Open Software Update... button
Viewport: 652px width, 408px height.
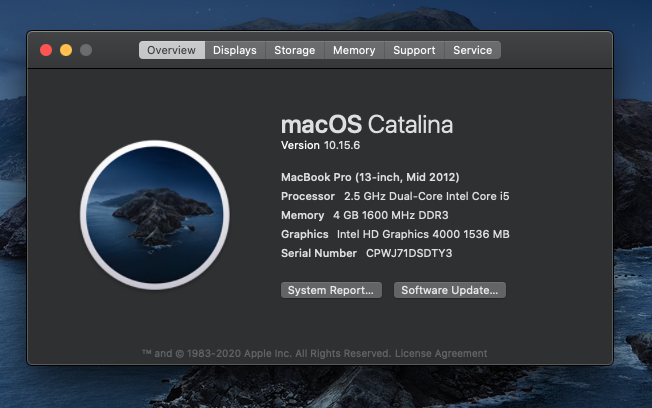click(x=449, y=290)
